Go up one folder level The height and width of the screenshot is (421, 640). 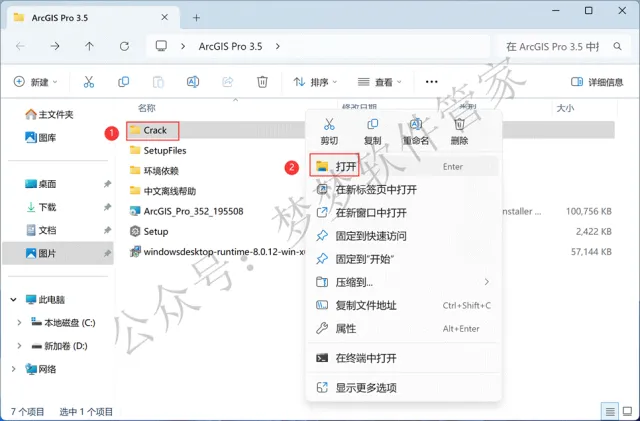[89, 46]
